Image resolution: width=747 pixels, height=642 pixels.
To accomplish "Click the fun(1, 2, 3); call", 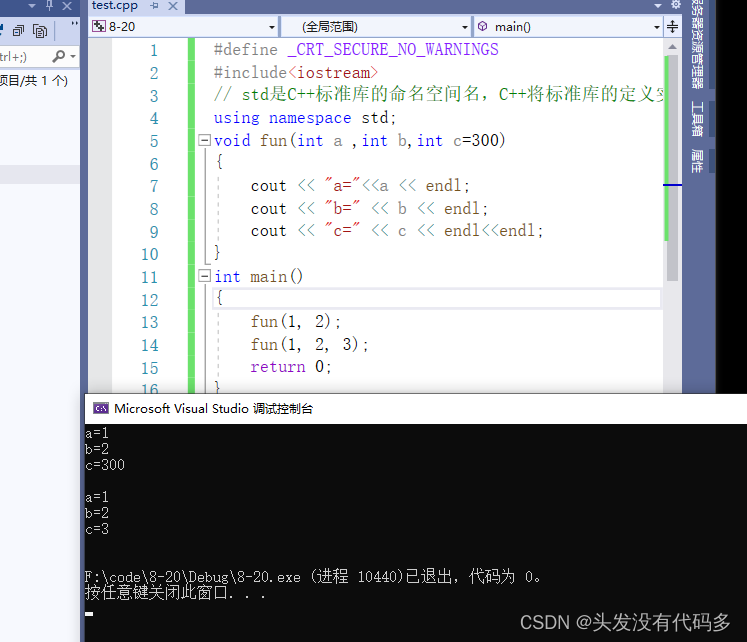I will click(x=310, y=344).
